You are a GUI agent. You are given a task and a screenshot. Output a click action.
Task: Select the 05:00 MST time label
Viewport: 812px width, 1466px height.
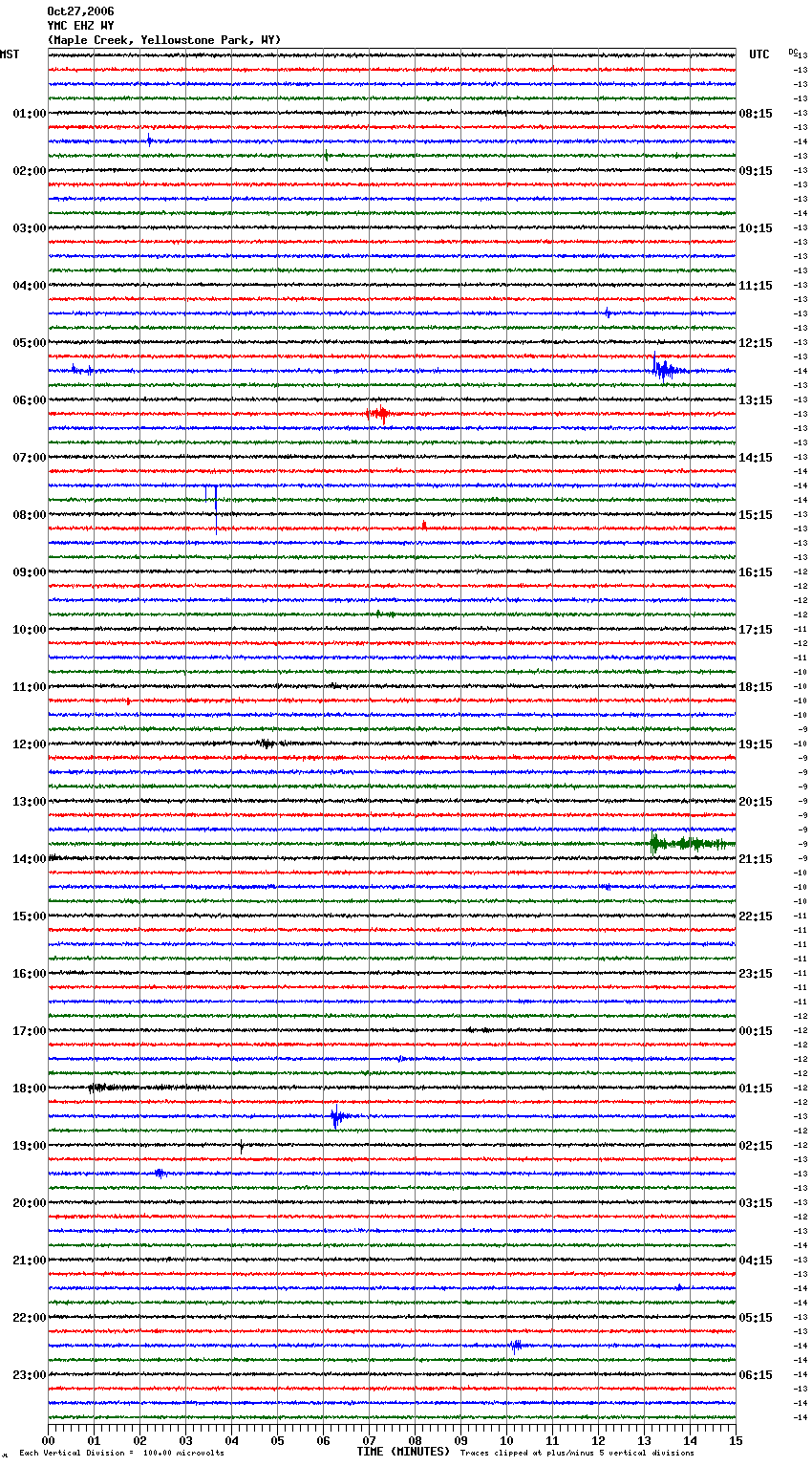pyautogui.click(x=30, y=343)
